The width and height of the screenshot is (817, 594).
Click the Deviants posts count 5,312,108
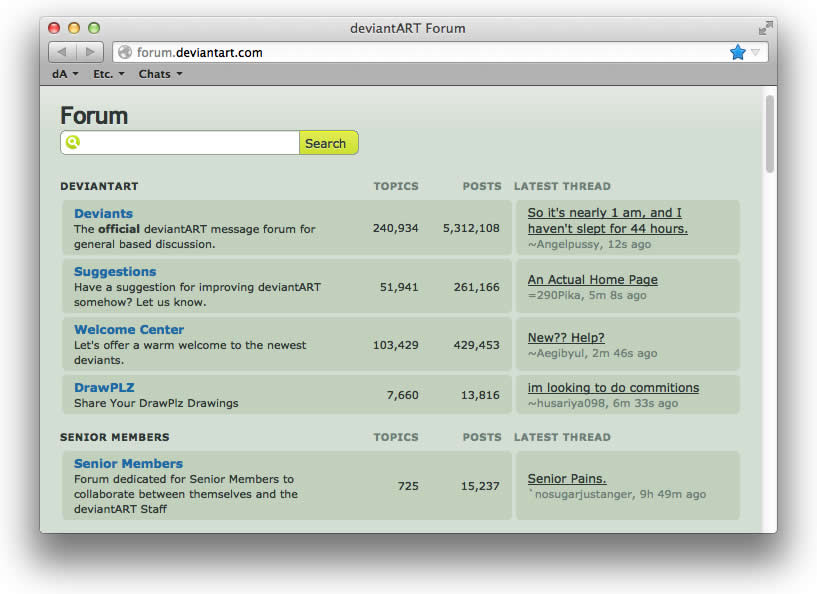coord(471,228)
